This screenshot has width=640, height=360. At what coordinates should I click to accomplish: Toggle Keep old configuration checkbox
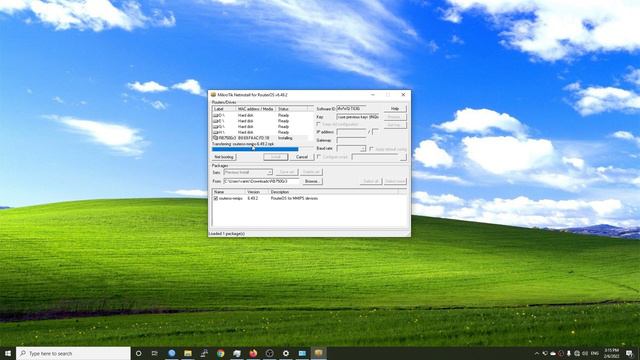[319, 124]
